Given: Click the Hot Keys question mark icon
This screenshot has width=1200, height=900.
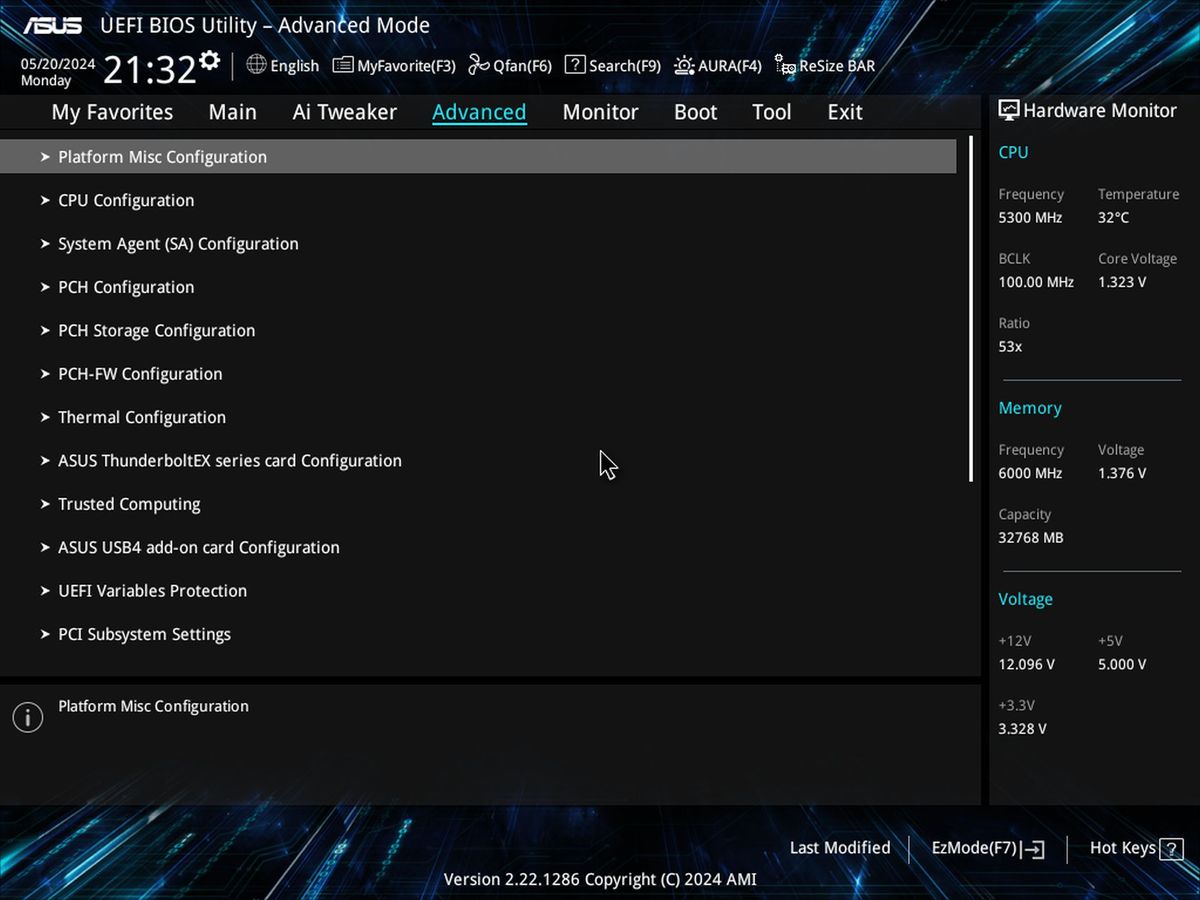Looking at the screenshot, I should pyautogui.click(x=1171, y=848).
